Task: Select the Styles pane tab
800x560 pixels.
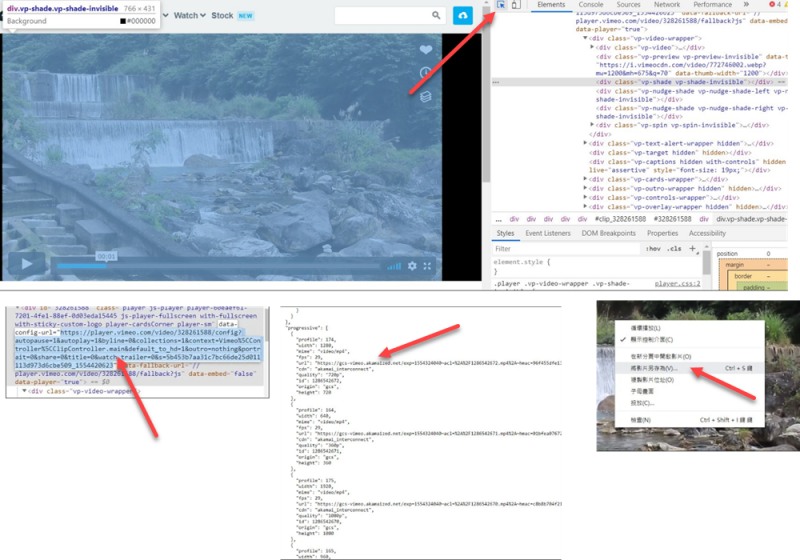Action: pos(505,233)
